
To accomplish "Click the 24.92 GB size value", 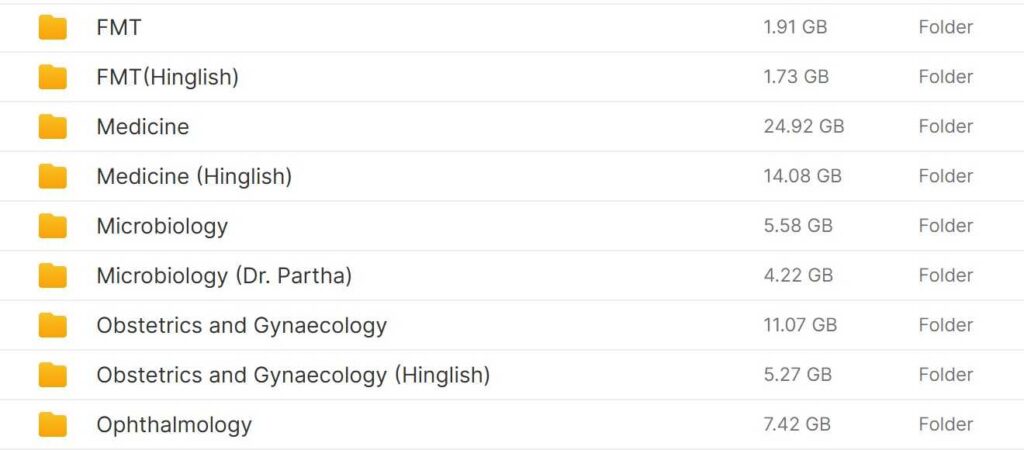I will click(x=803, y=127).
